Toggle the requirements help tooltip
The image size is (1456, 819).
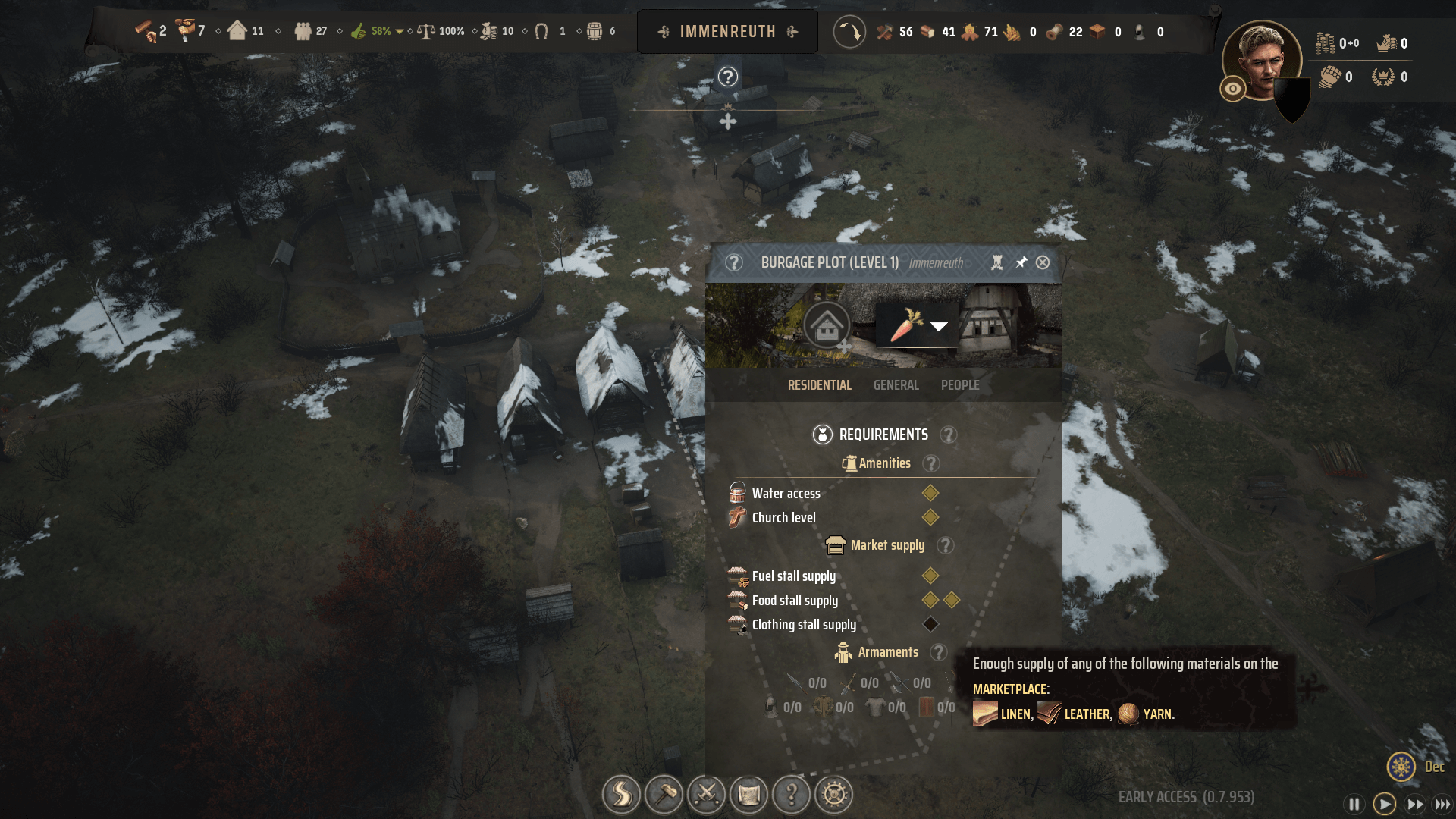(x=947, y=434)
